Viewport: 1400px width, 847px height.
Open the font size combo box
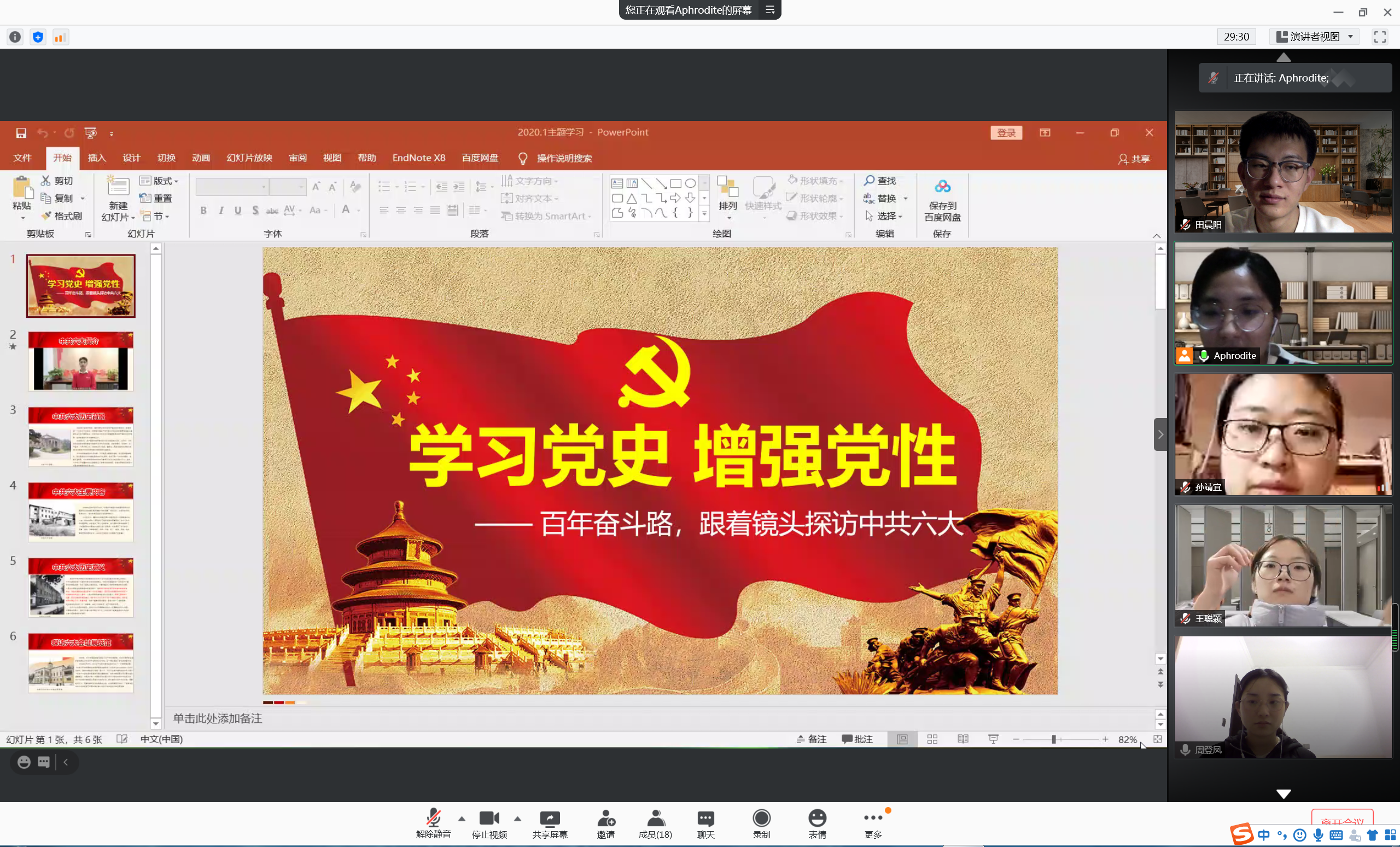[288, 187]
